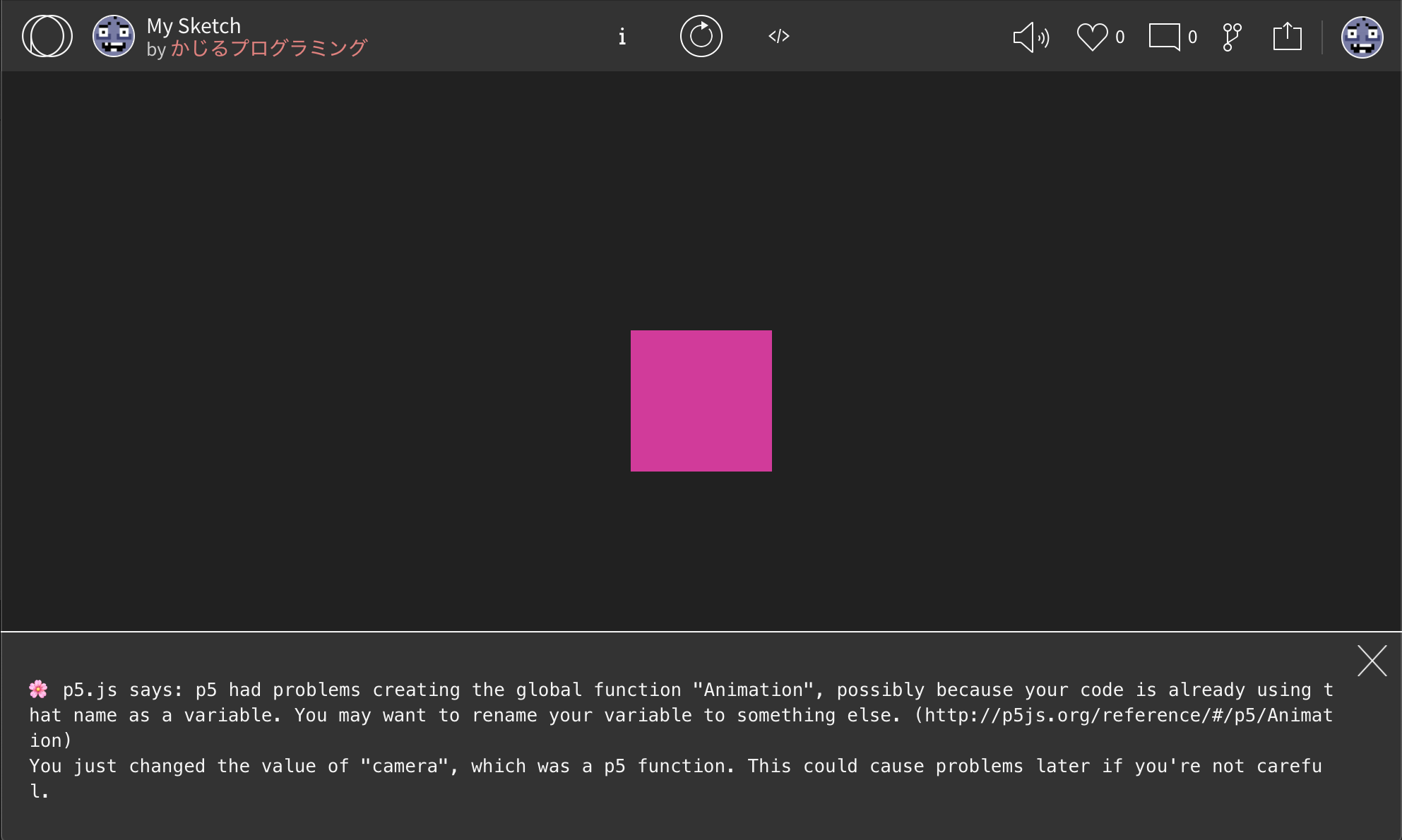This screenshot has height=840, width=1402.
Task: Click the "My Sketch" title
Action: point(194,26)
